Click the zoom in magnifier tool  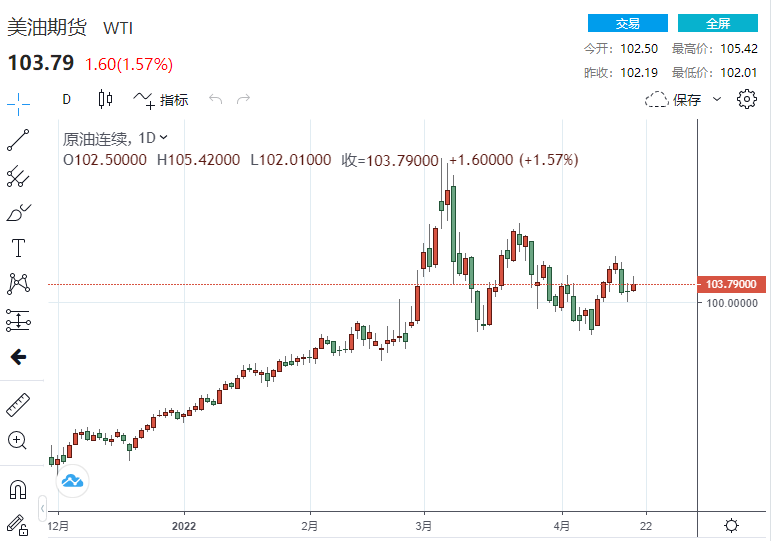[18, 440]
